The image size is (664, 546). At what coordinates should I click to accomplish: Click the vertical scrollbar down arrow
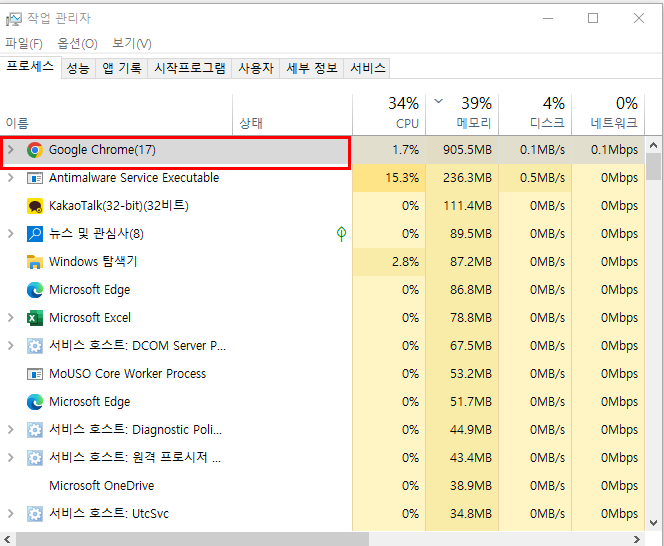[x=653, y=523]
